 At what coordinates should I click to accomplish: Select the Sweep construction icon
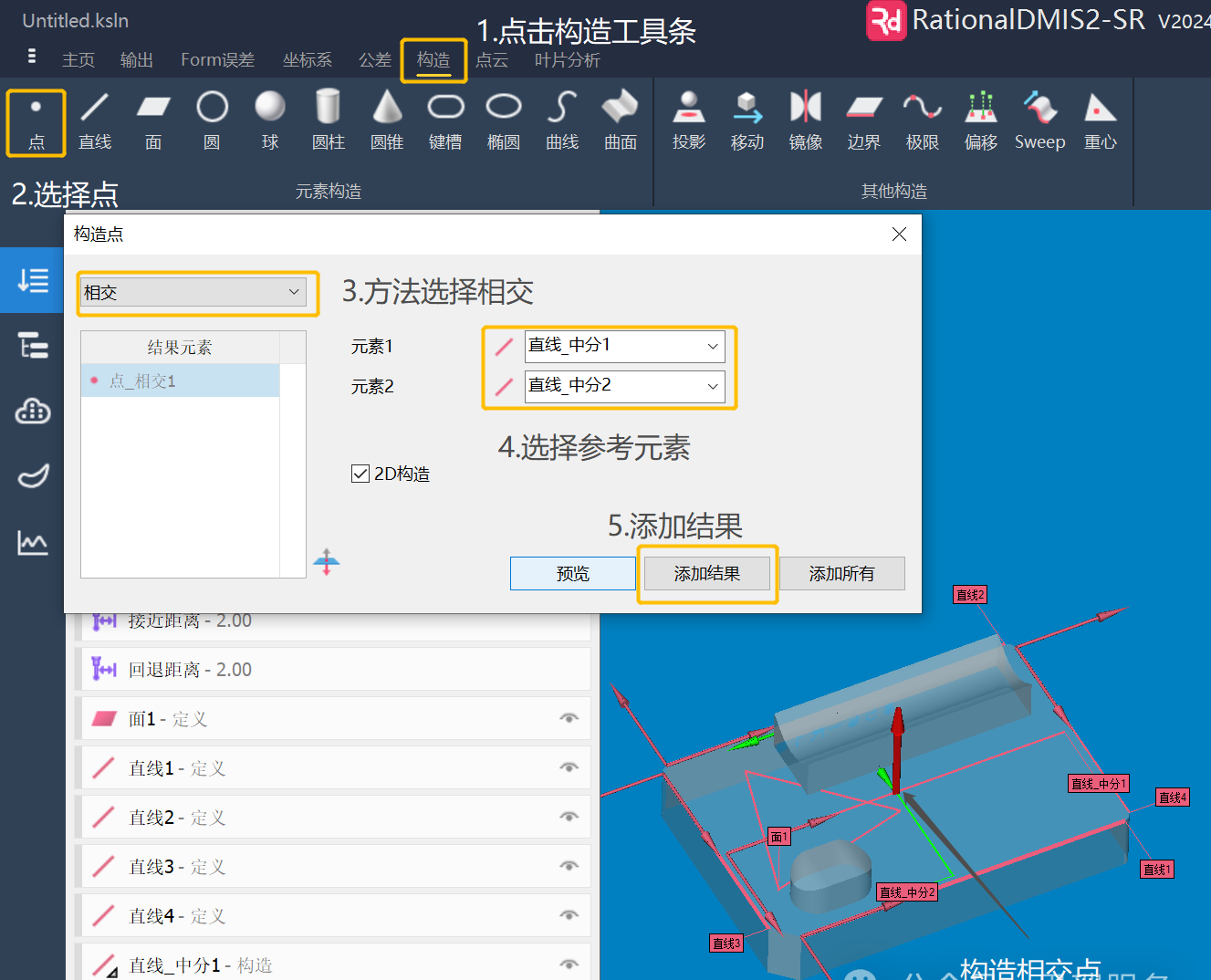click(x=1039, y=120)
